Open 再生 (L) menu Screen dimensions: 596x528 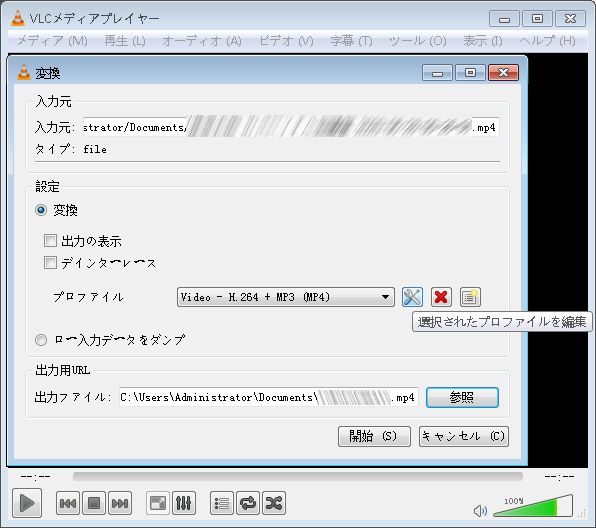tap(125, 41)
